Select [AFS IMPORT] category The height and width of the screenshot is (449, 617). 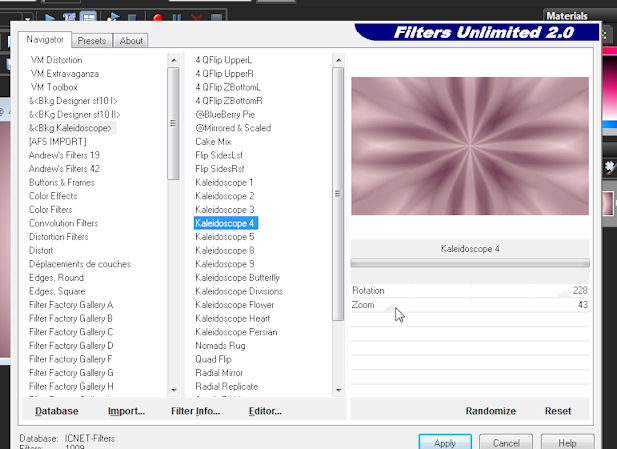[x=57, y=141]
